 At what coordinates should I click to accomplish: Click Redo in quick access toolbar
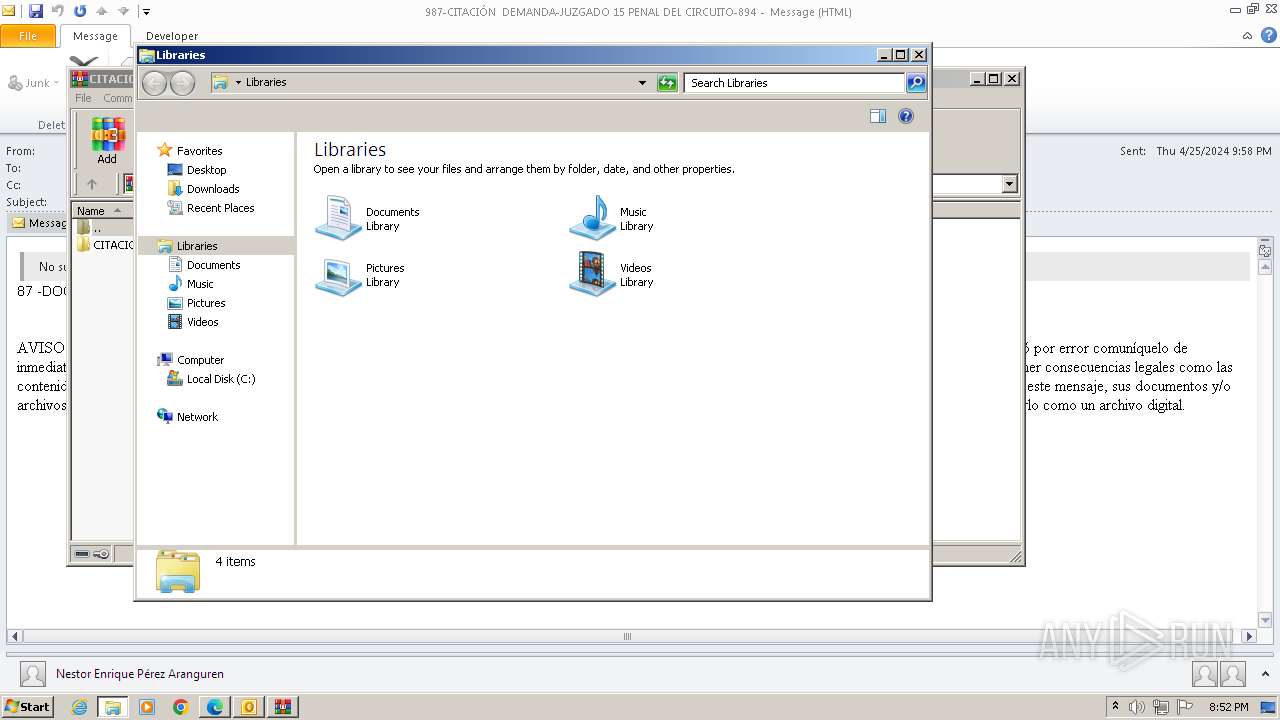coord(80,11)
